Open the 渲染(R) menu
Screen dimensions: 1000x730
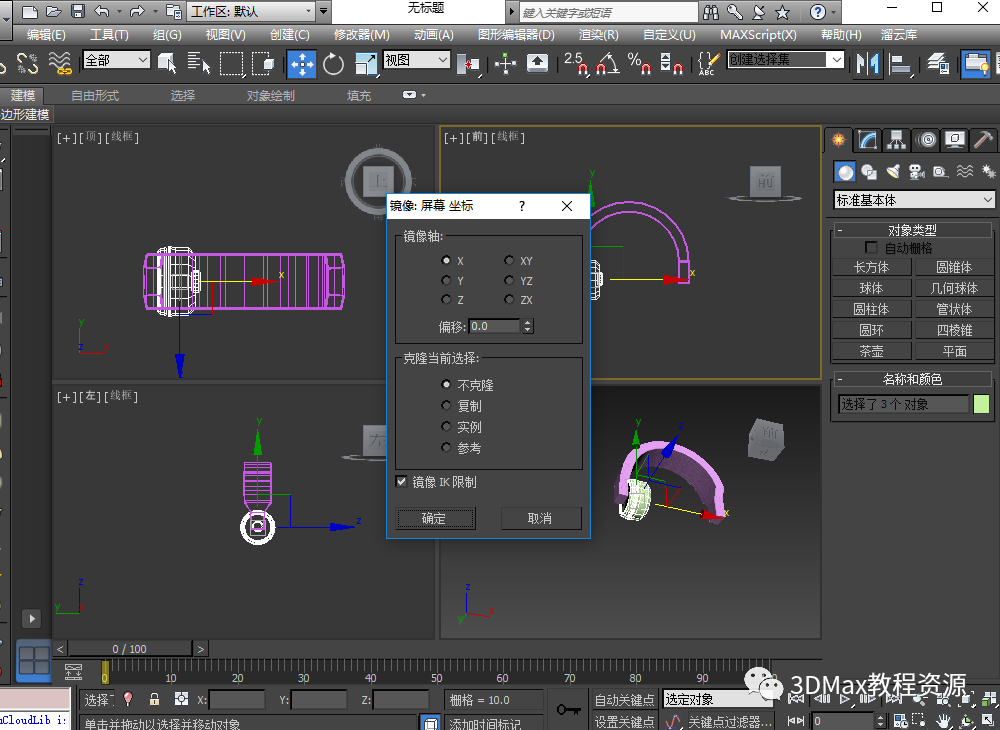click(x=598, y=34)
